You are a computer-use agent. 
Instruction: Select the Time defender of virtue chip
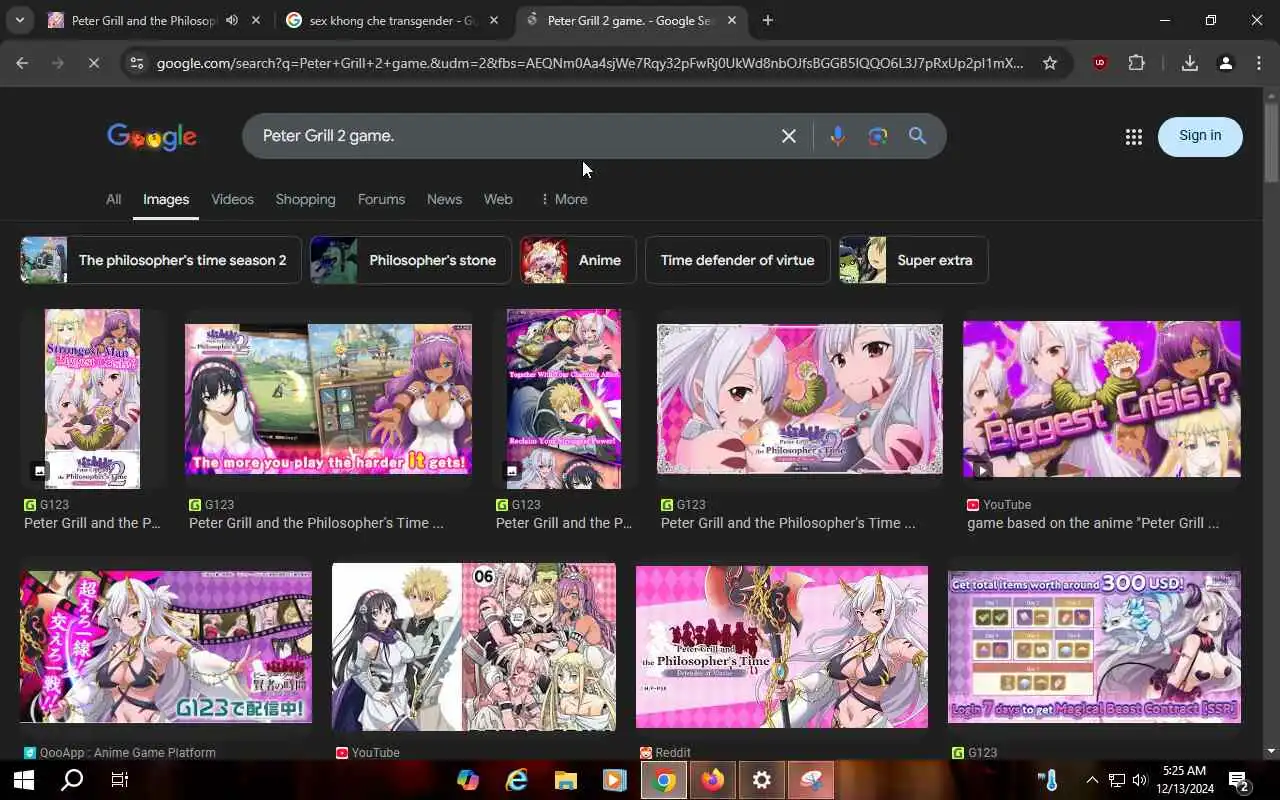coord(737,260)
